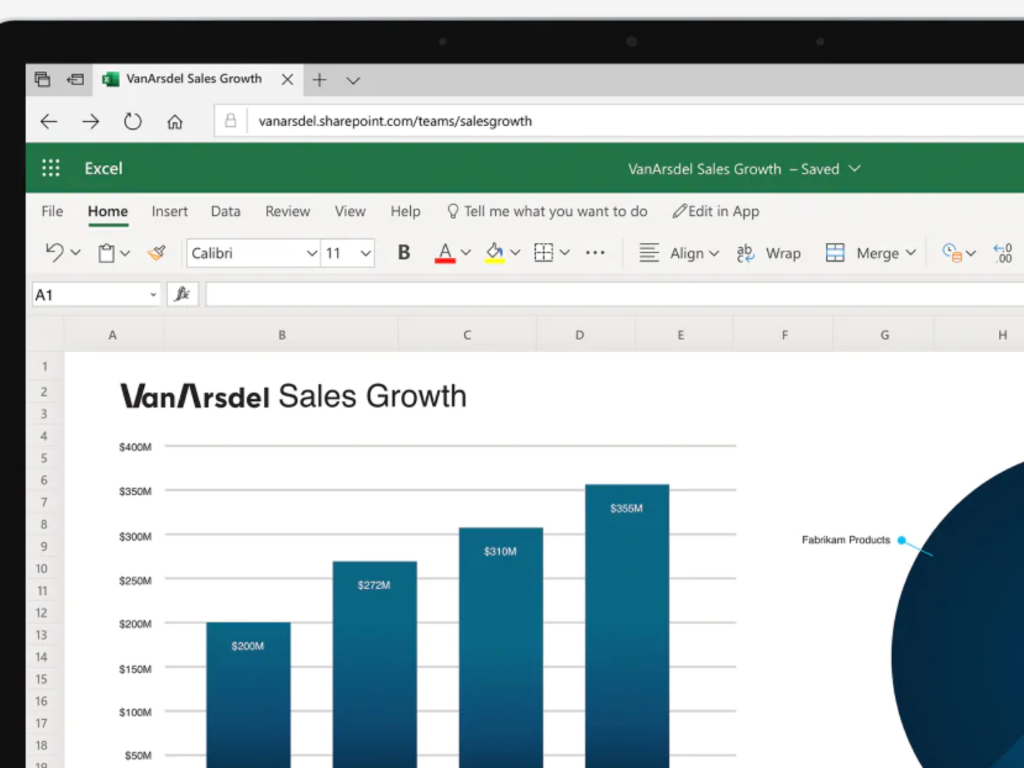Open the File menu
Image resolution: width=1024 pixels, height=768 pixels.
click(x=52, y=212)
